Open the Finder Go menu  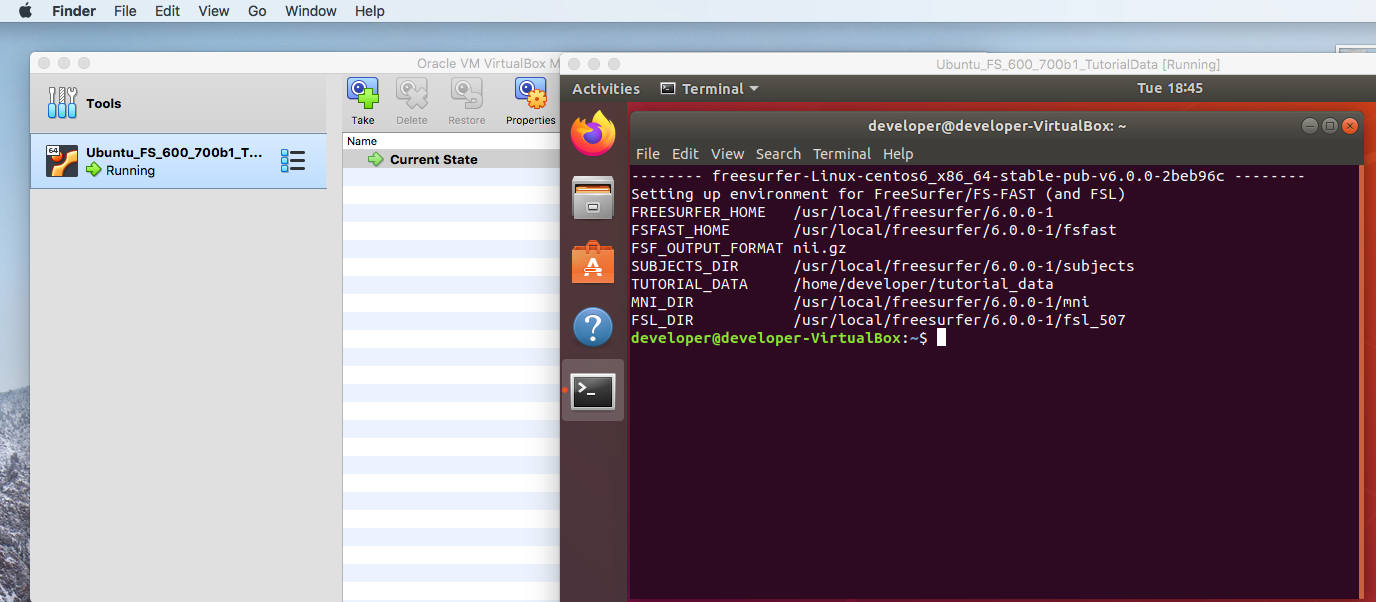[257, 11]
